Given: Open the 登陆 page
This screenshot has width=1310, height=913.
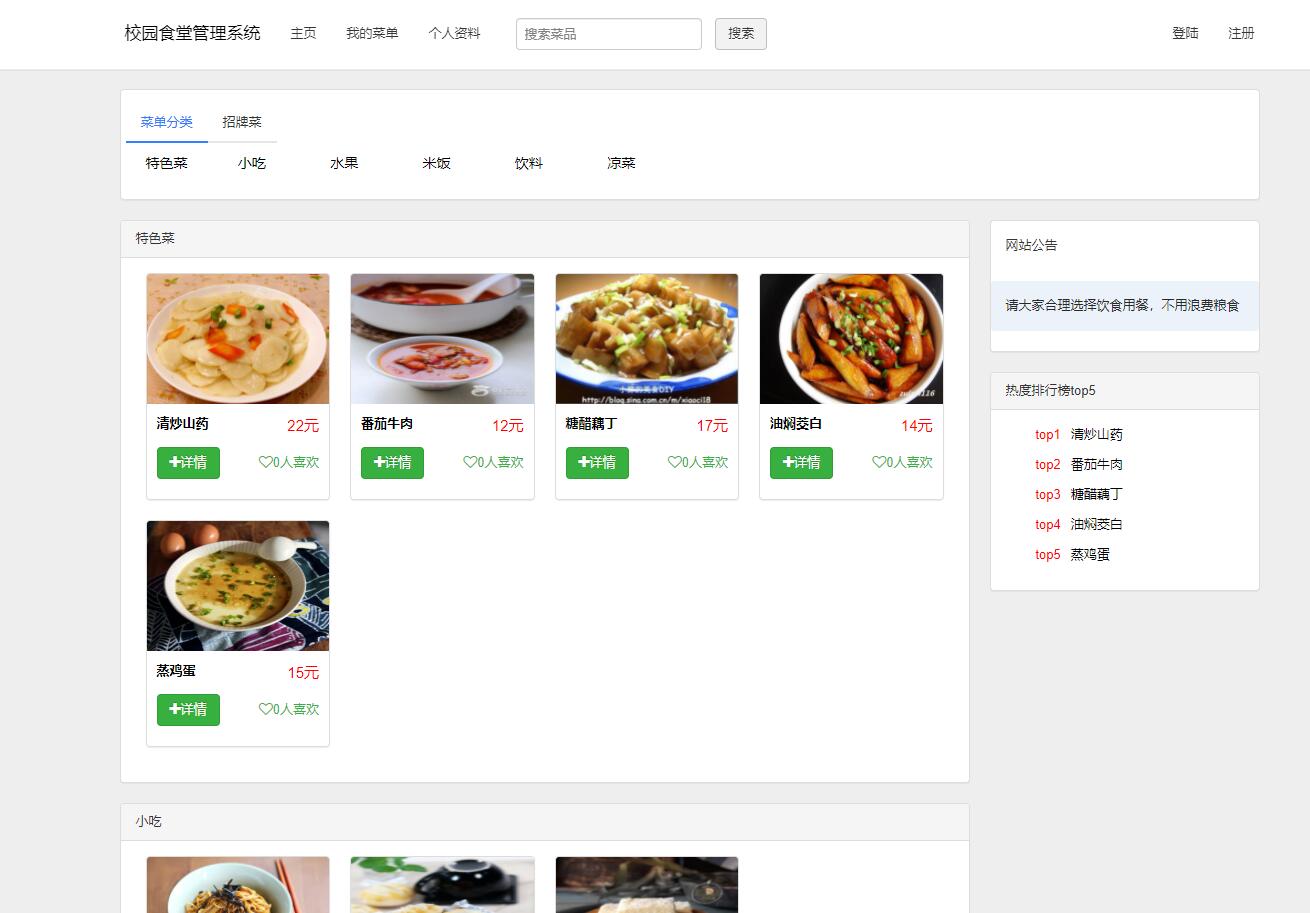Looking at the screenshot, I should [1185, 33].
